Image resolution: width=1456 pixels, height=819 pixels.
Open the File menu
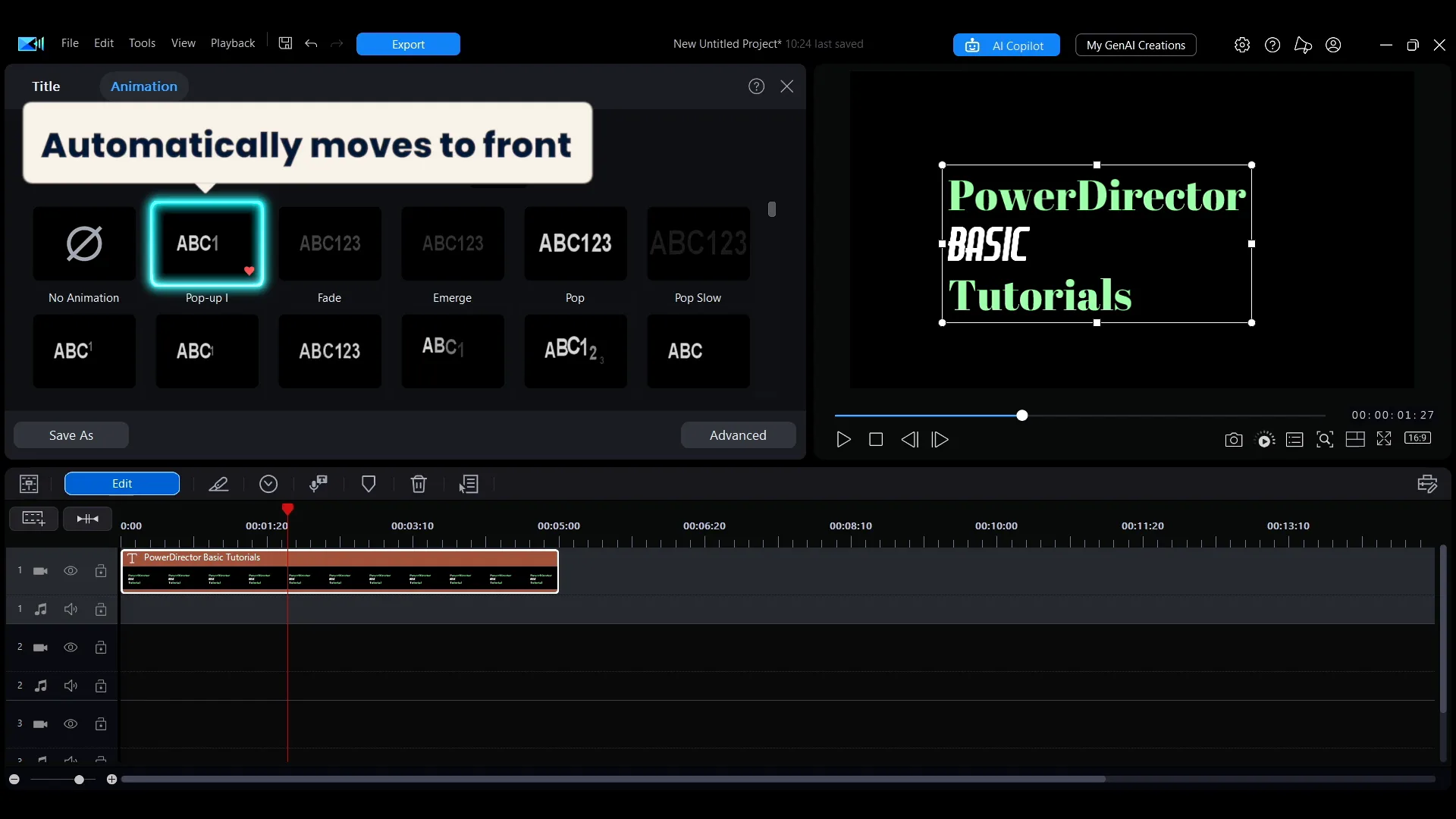(x=70, y=43)
